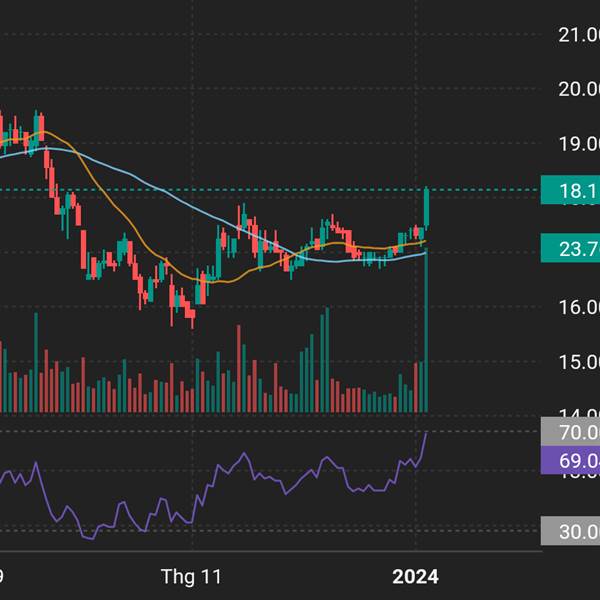This screenshot has width=600, height=600.
Task: Select the gray RSI 30.0 level label
Action: pyautogui.click(x=570, y=531)
